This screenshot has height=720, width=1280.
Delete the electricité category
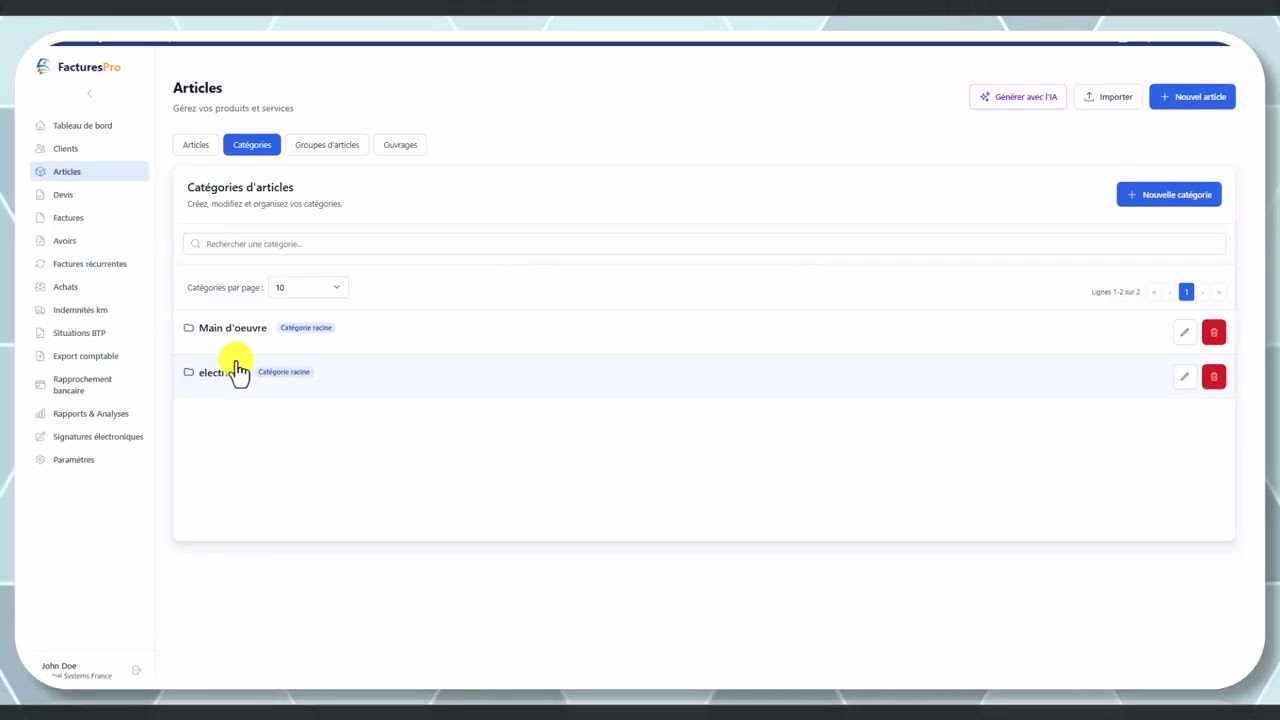point(1214,377)
